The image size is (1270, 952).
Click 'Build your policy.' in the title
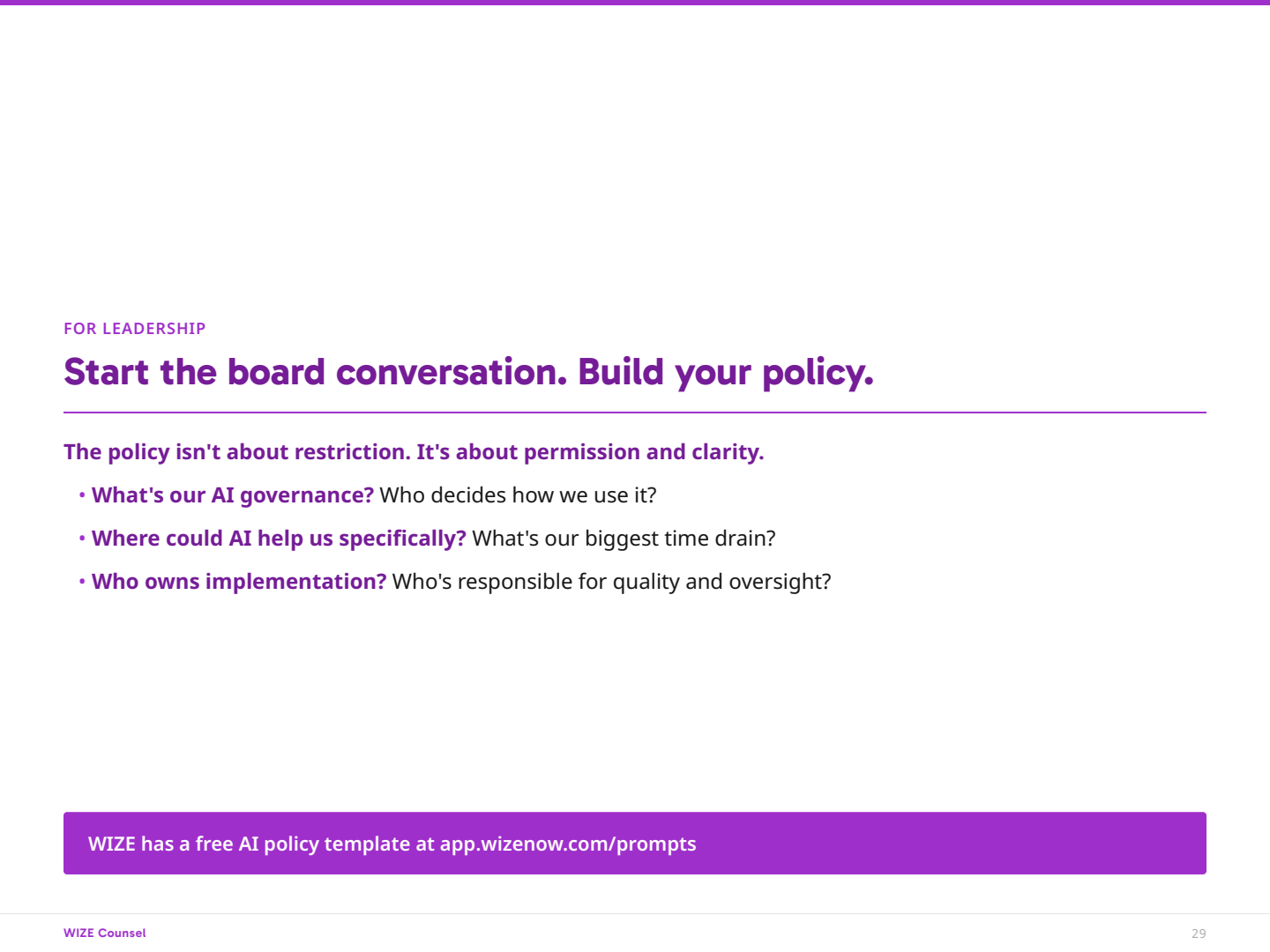coord(725,373)
